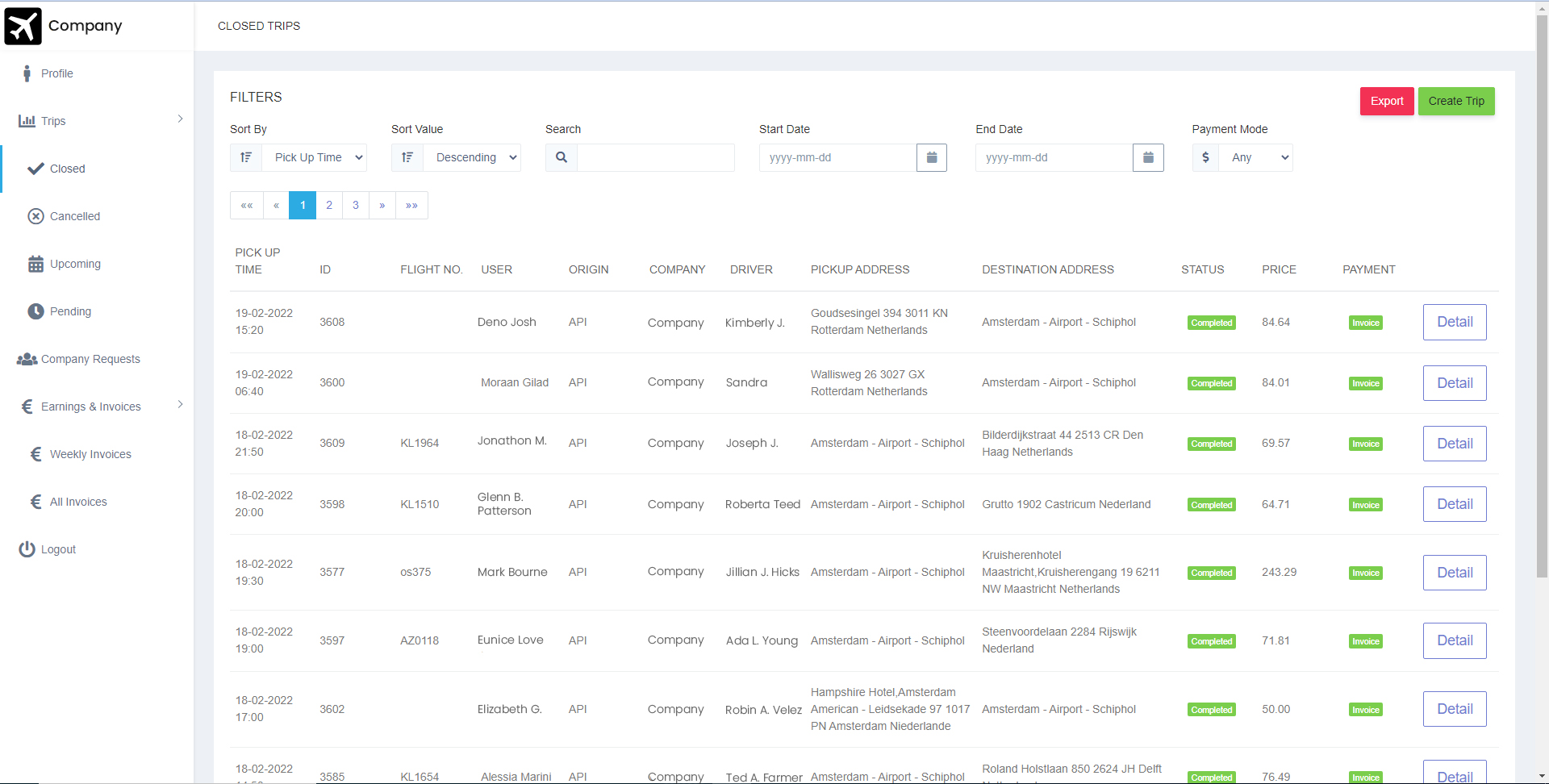Viewport: 1549px width, 784px height.
Task: Click the Pending clock icon
Action: tap(35, 311)
